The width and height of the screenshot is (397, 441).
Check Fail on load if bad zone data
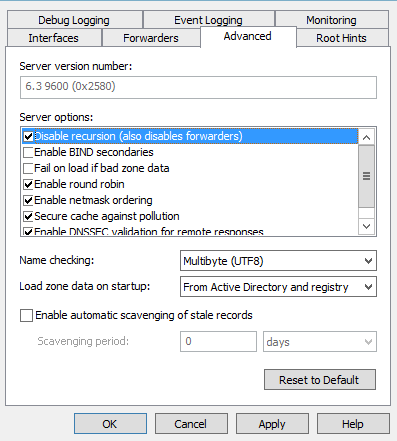[x=28, y=168]
